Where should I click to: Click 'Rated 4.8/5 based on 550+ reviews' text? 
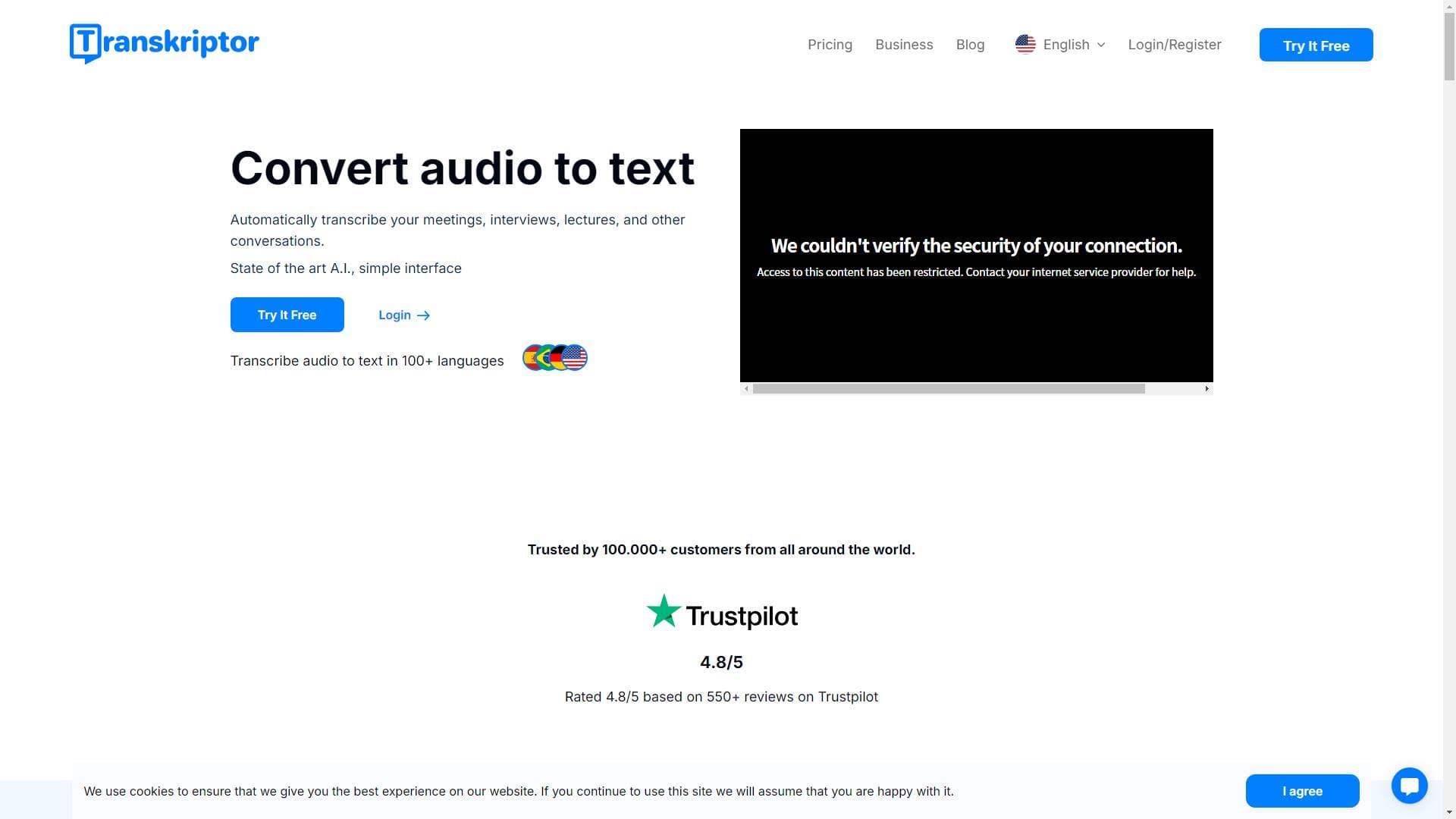[x=721, y=697]
